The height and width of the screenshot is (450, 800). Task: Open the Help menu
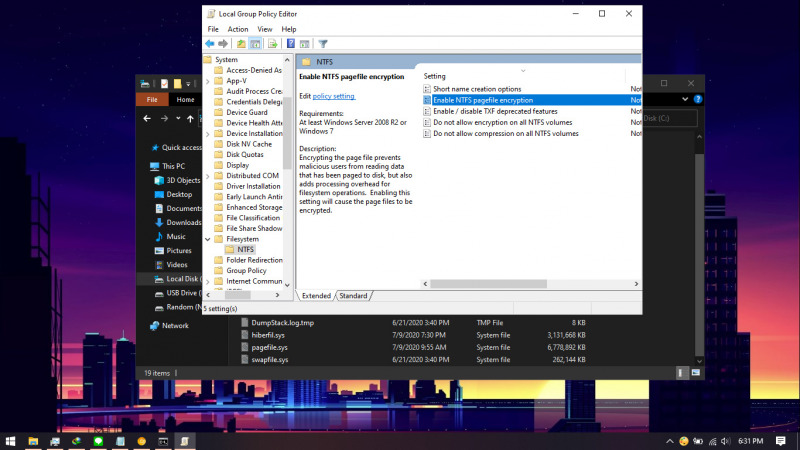pos(288,30)
